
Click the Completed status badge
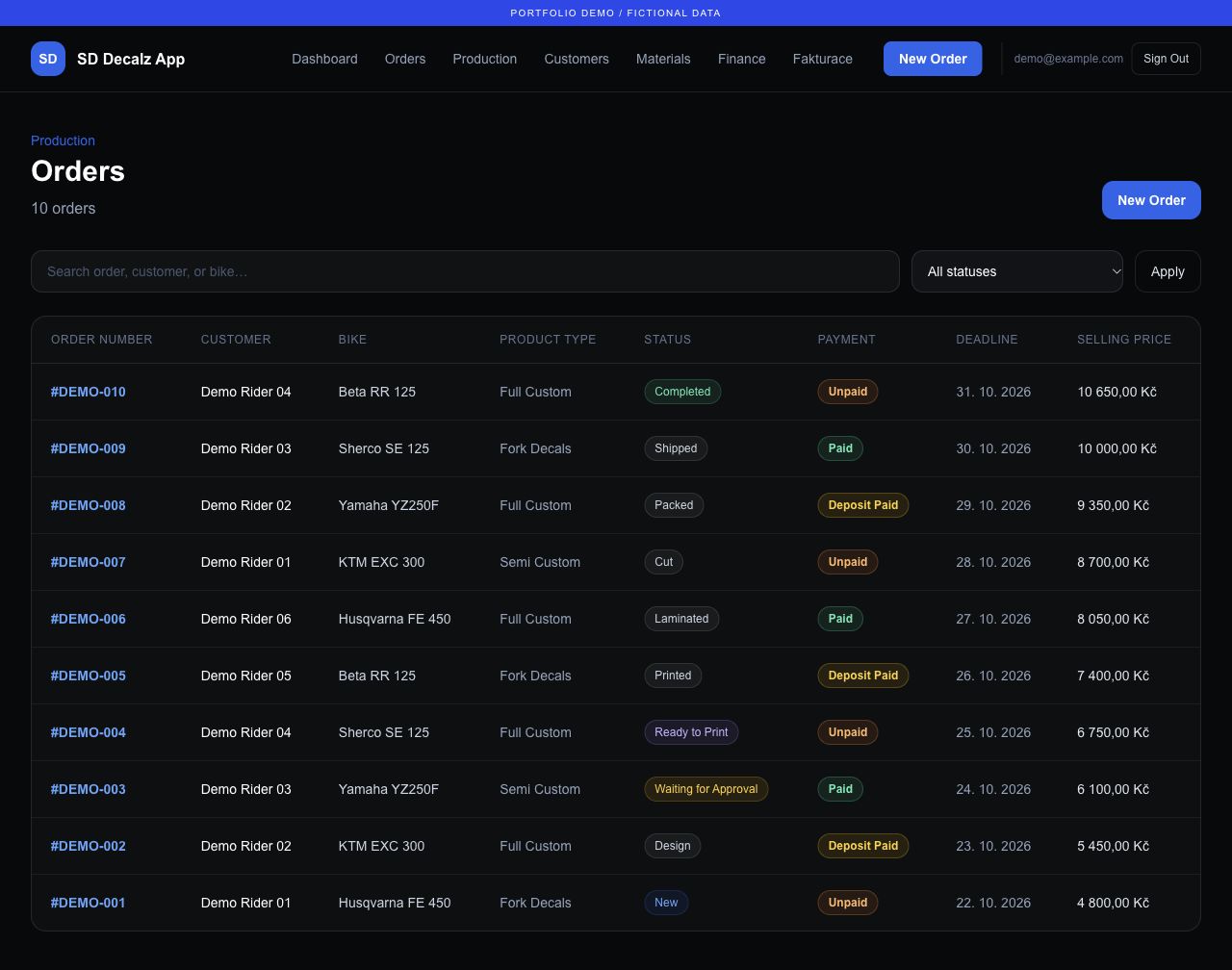[682, 392]
